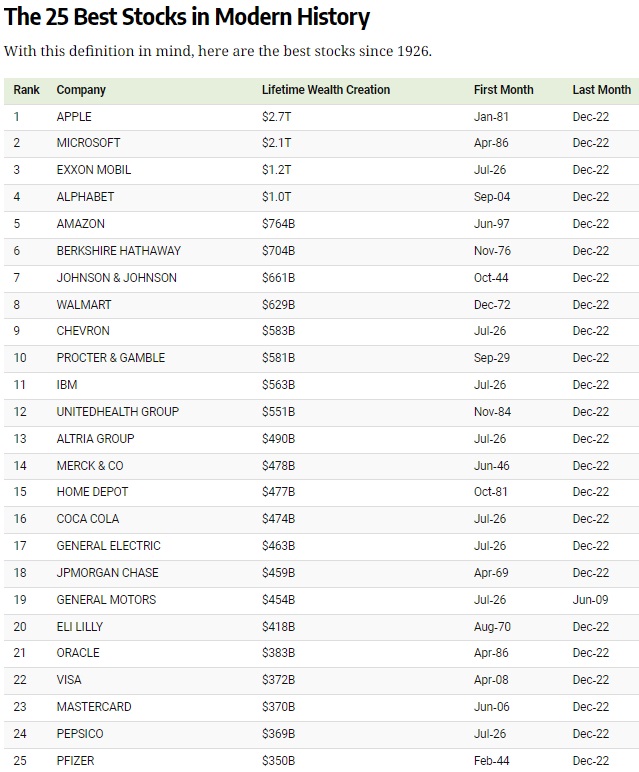Click the Company column header
This screenshot has width=639, height=772.
coord(81,90)
